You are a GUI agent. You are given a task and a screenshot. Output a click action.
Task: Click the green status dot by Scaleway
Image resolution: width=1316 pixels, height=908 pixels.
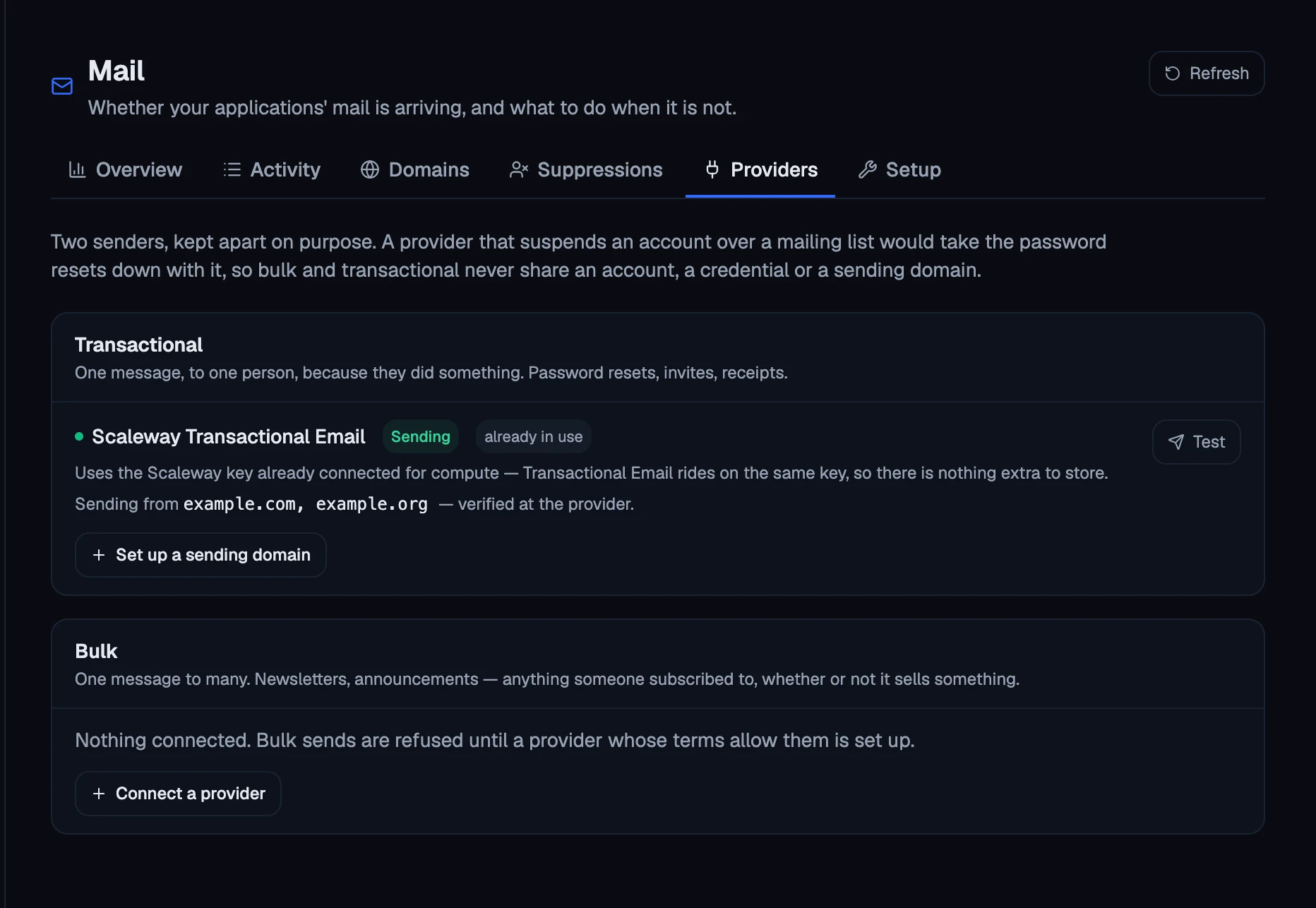(x=79, y=436)
